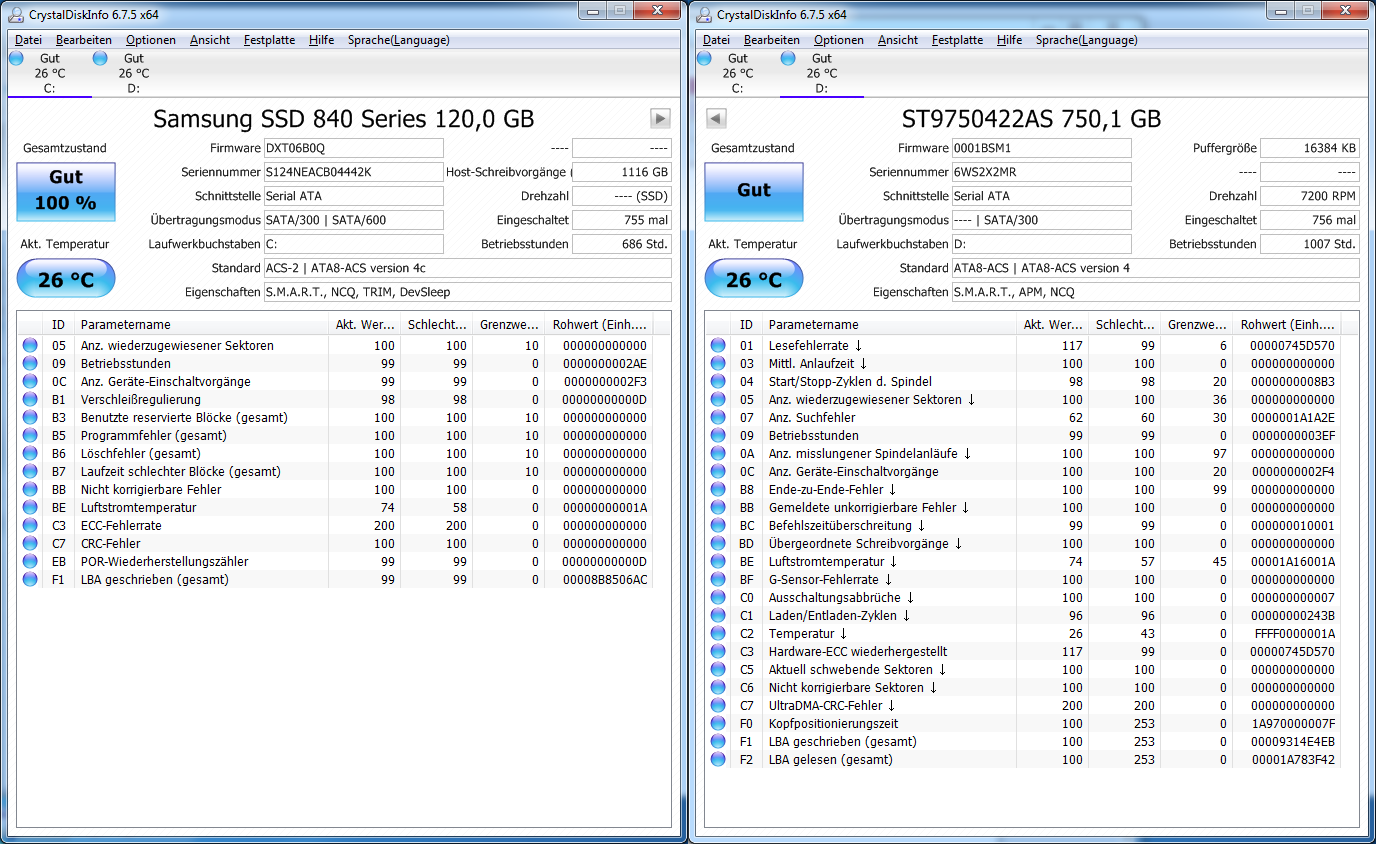Select disk D: tab in left window
Screen dimensions: 1377x844
click(133, 73)
